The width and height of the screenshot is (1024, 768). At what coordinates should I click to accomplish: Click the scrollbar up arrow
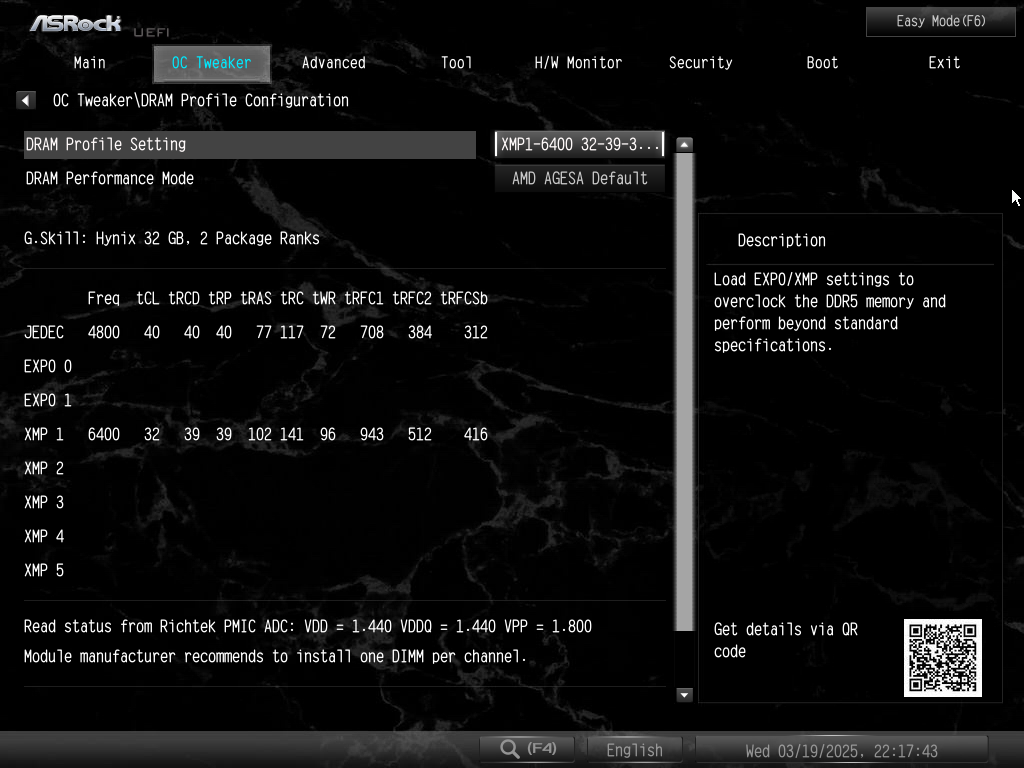point(684,144)
